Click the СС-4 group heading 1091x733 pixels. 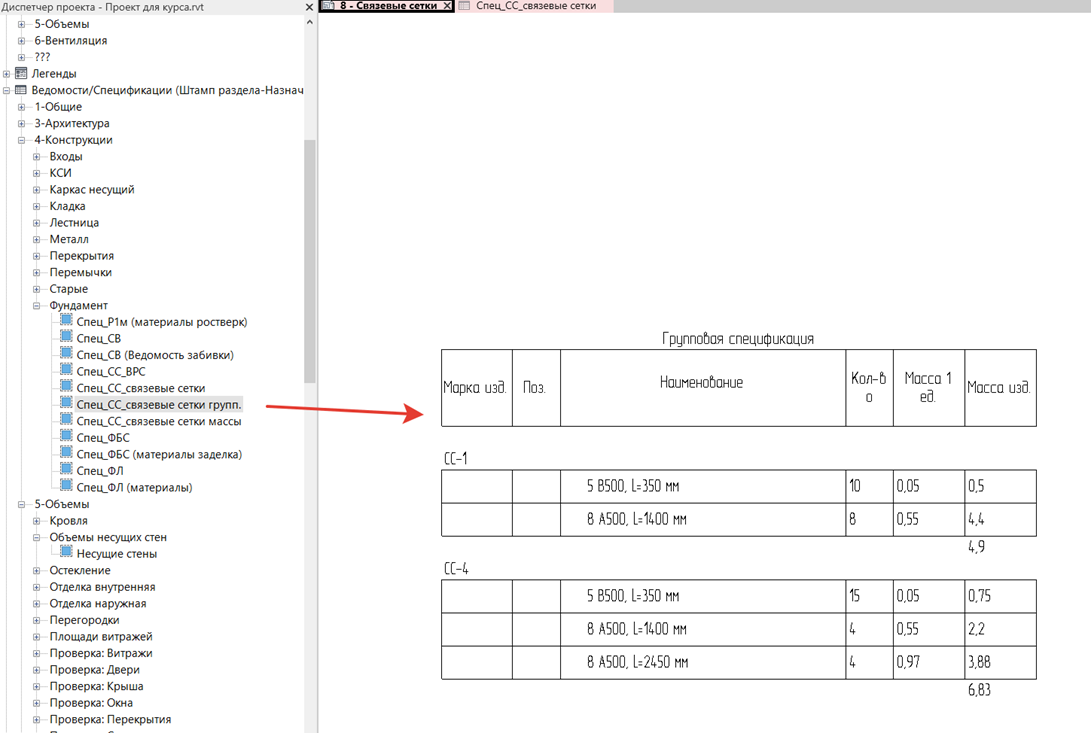tap(456, 568)
